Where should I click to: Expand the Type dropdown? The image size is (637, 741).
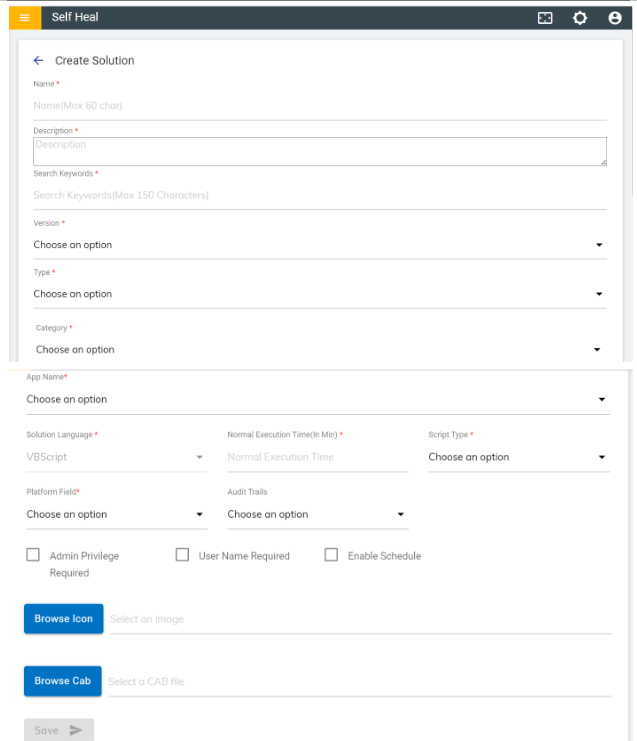[318, 294]
